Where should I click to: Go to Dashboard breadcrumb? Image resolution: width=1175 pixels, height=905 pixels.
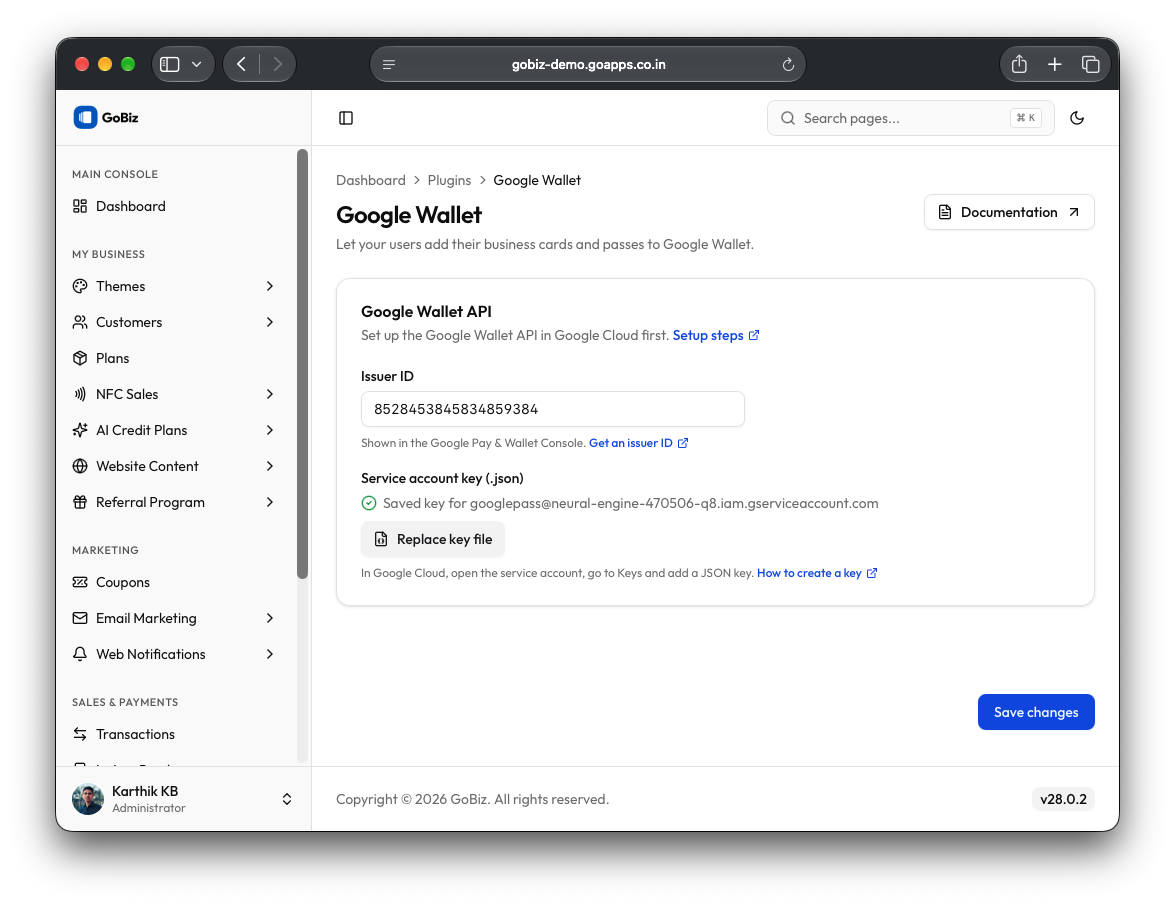[371, 181]
